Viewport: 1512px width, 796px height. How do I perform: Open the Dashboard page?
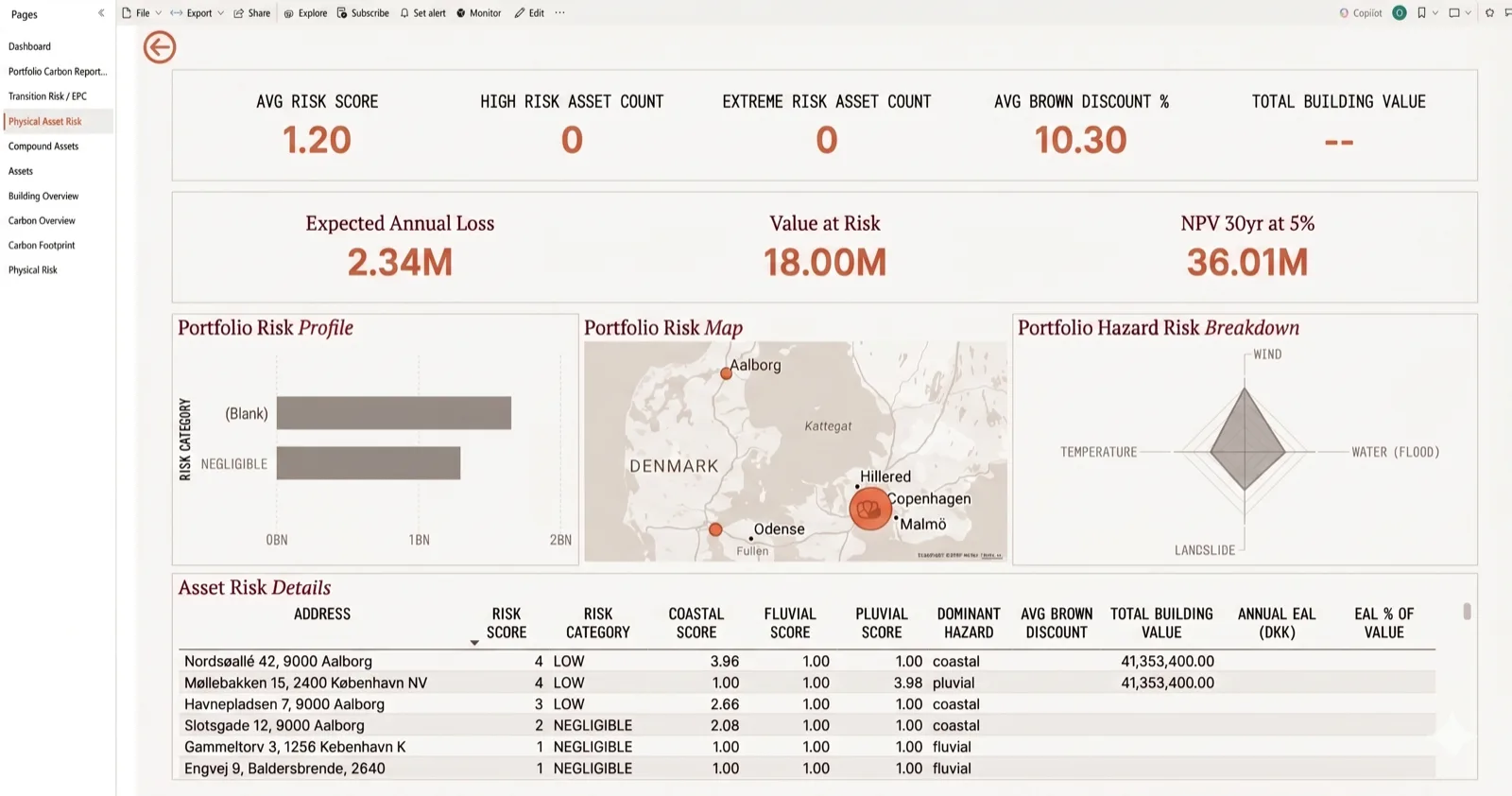29,46
